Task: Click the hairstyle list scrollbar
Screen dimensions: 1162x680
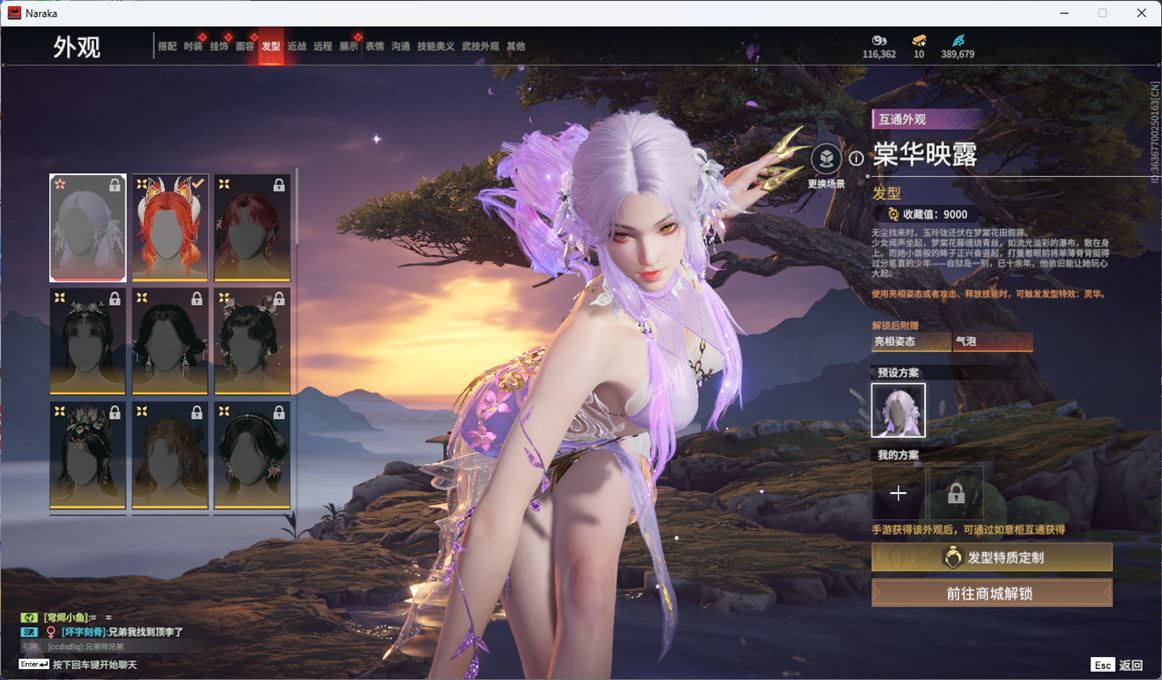Action: pos(296,207)
